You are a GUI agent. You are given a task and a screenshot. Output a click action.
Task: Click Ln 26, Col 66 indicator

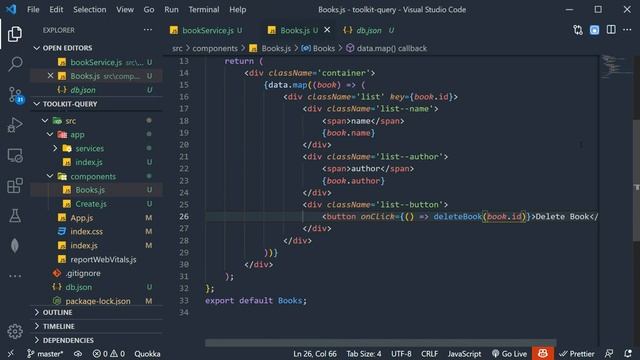coord(315,353)
